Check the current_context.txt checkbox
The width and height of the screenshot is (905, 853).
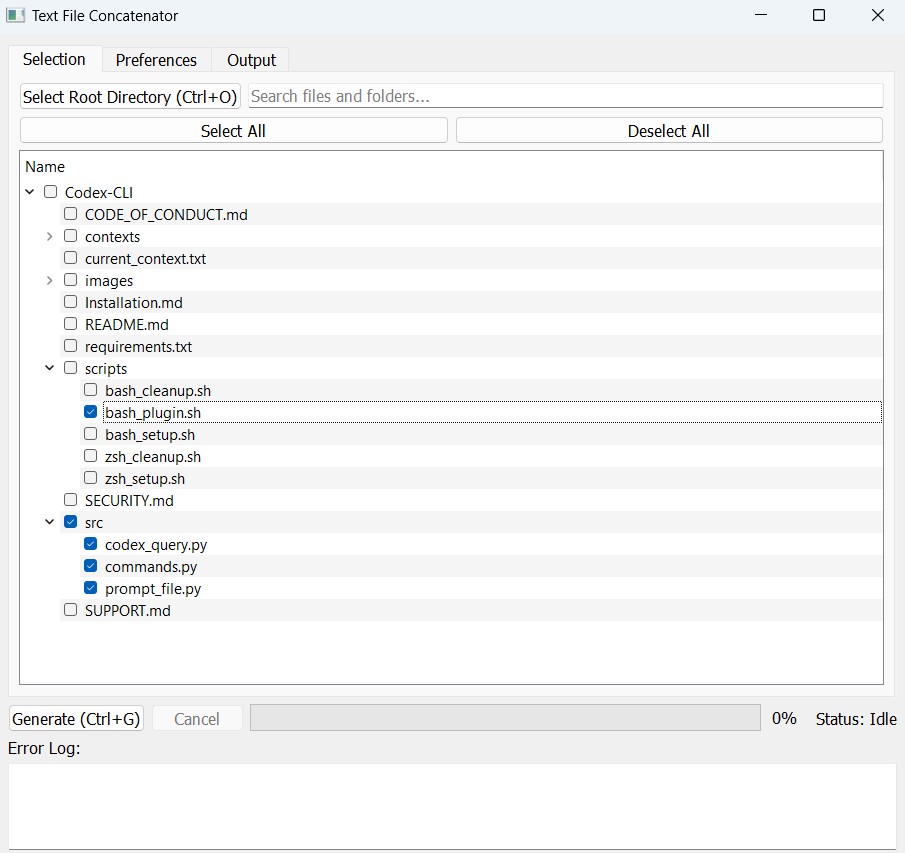pos(70,258)
